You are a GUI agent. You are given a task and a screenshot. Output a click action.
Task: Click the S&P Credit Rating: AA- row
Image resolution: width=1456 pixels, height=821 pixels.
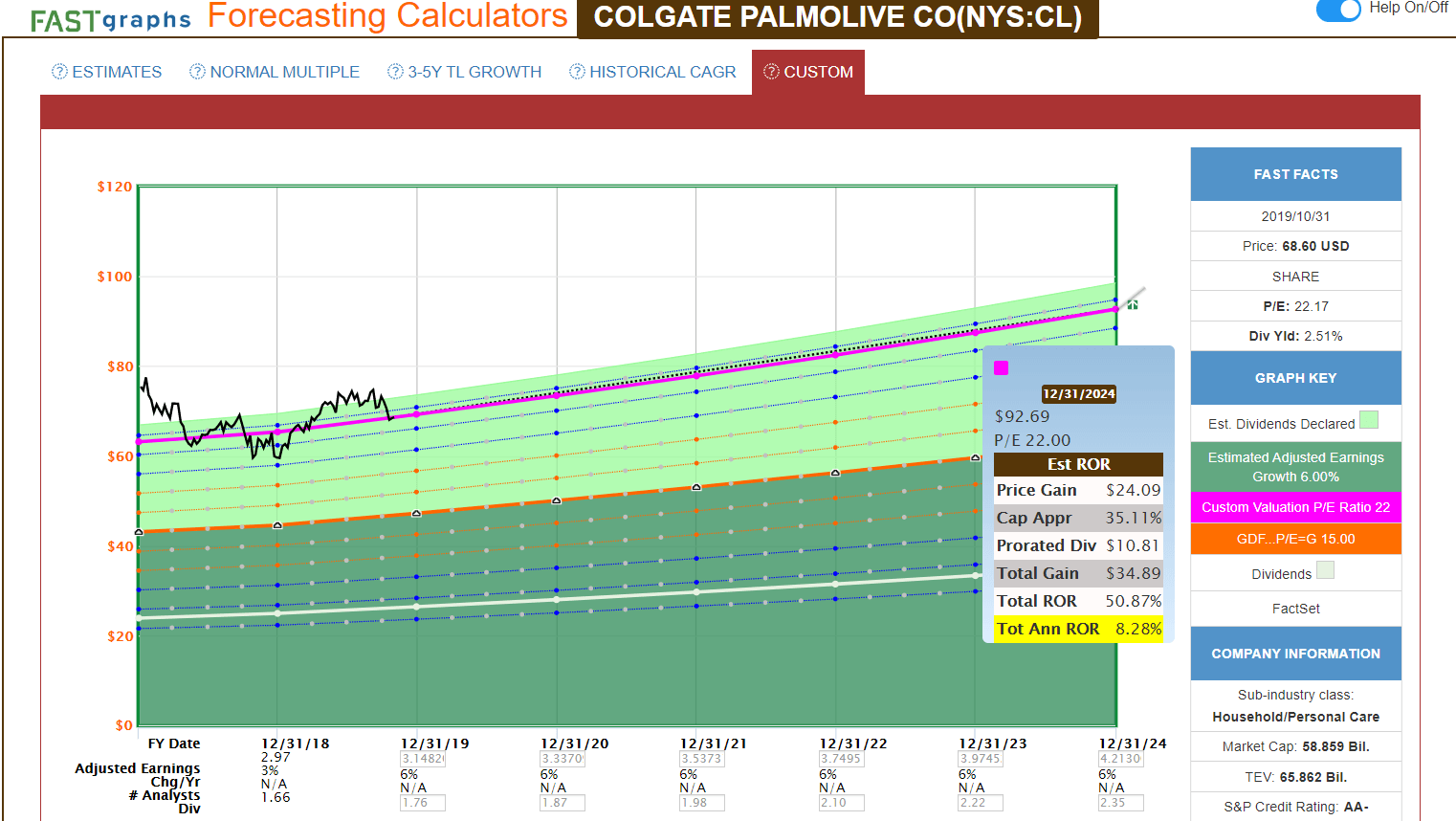pyautogui.click(x=1296, y=807)
